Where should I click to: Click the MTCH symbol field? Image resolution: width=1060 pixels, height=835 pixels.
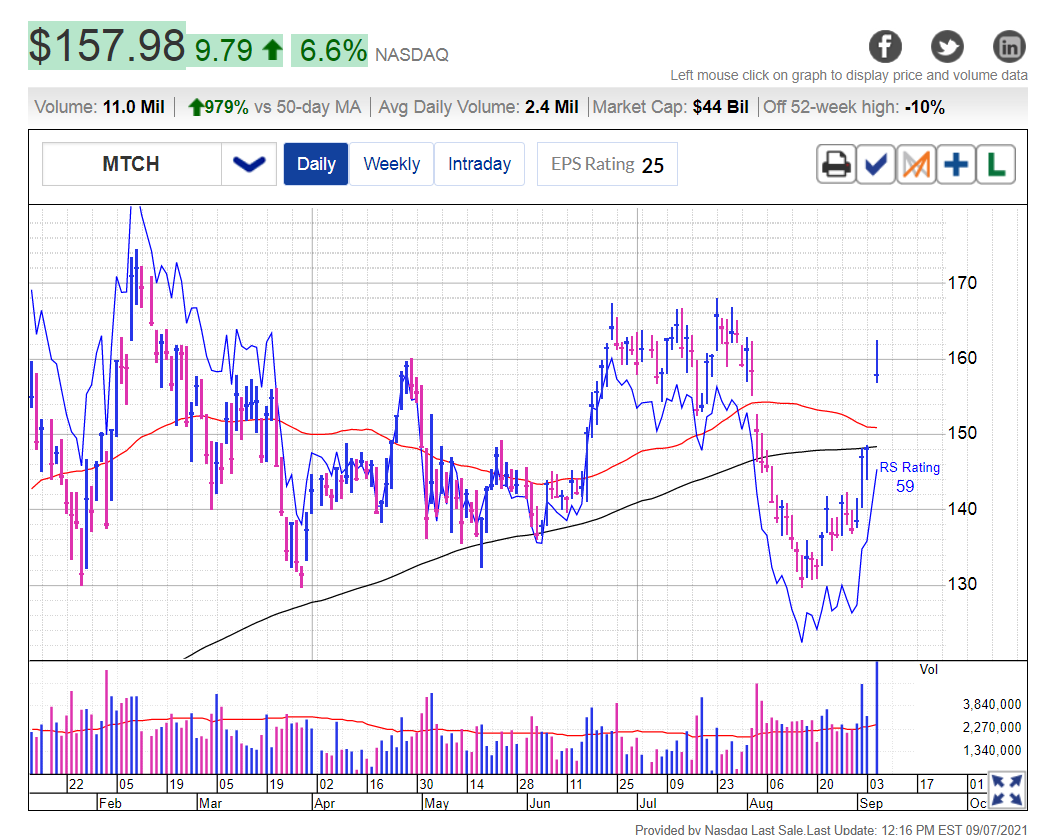coord(131,164)
